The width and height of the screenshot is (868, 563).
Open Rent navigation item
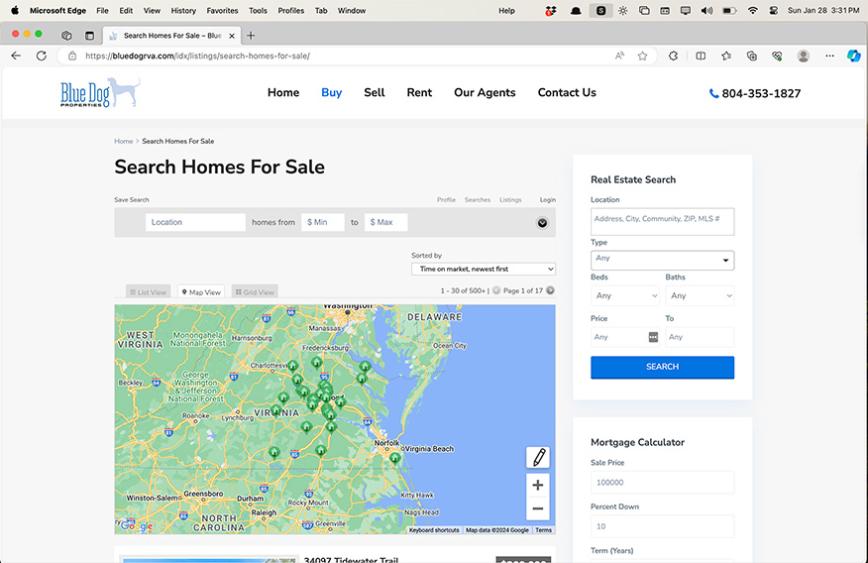(419, 92)
